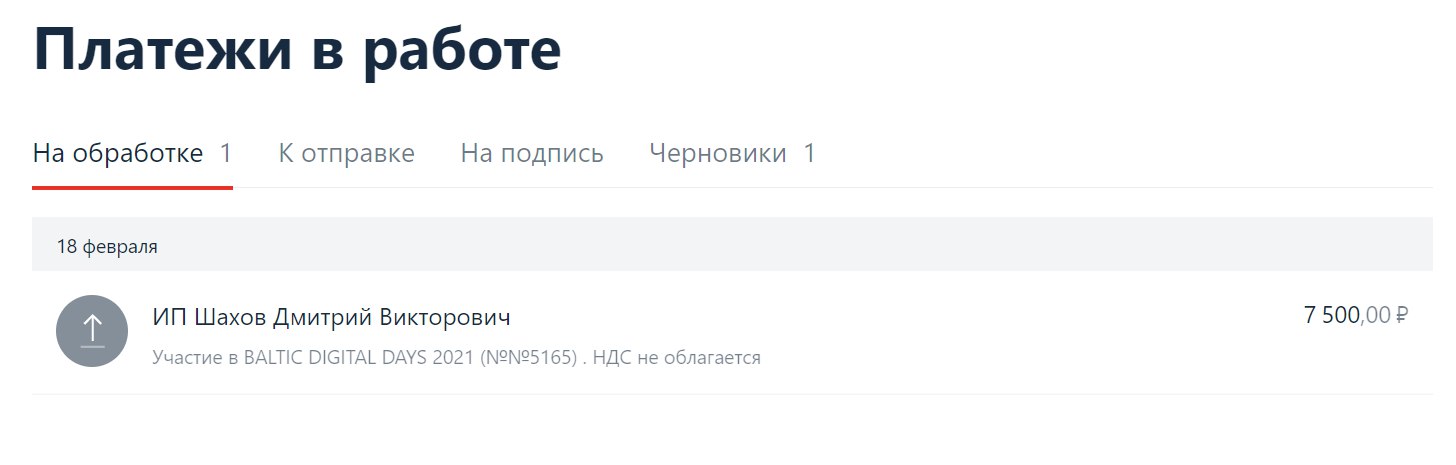Click the kopecks ",00" part of the amount
1456x465 pixels.
click(x=1376, y=316)
